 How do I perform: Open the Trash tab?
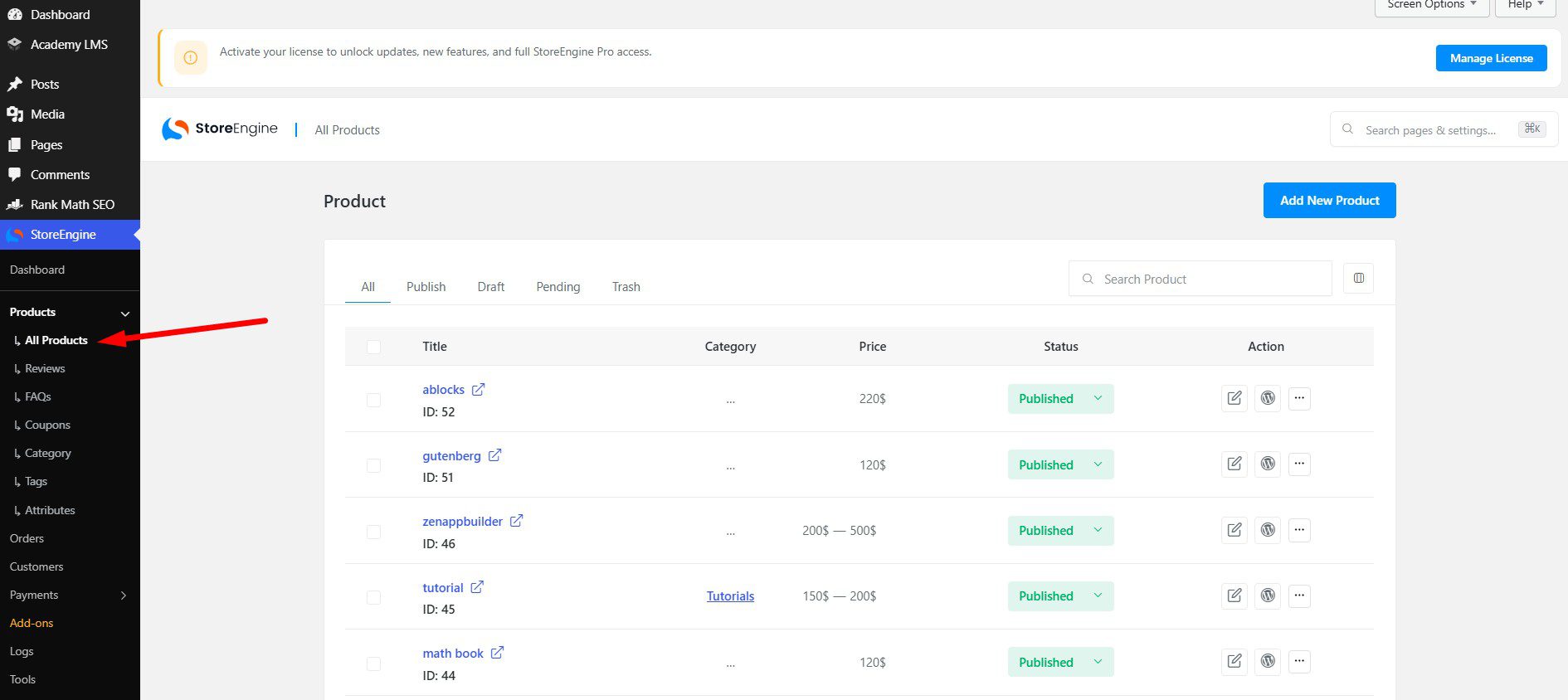[x=626, y=287]
